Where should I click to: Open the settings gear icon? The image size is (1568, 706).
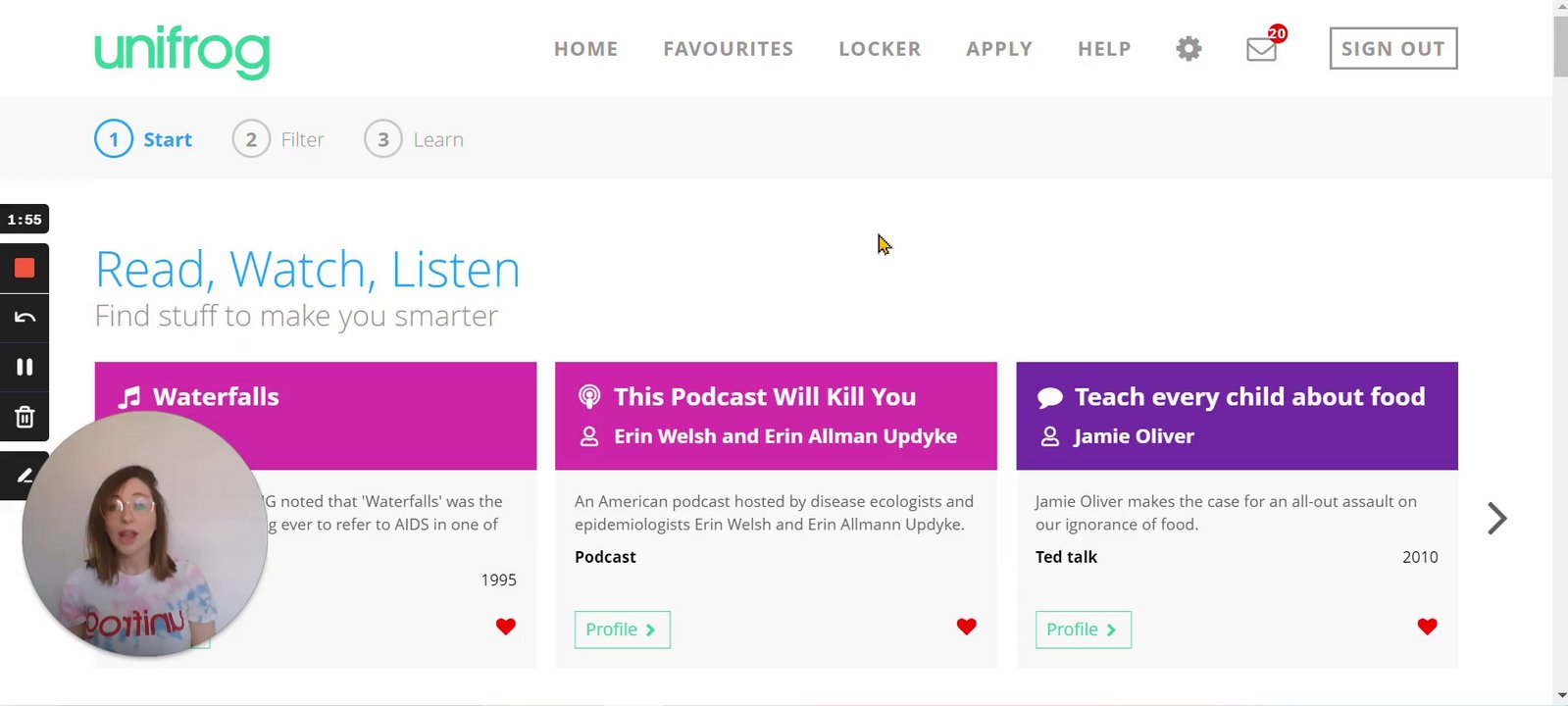(1189, 49)
